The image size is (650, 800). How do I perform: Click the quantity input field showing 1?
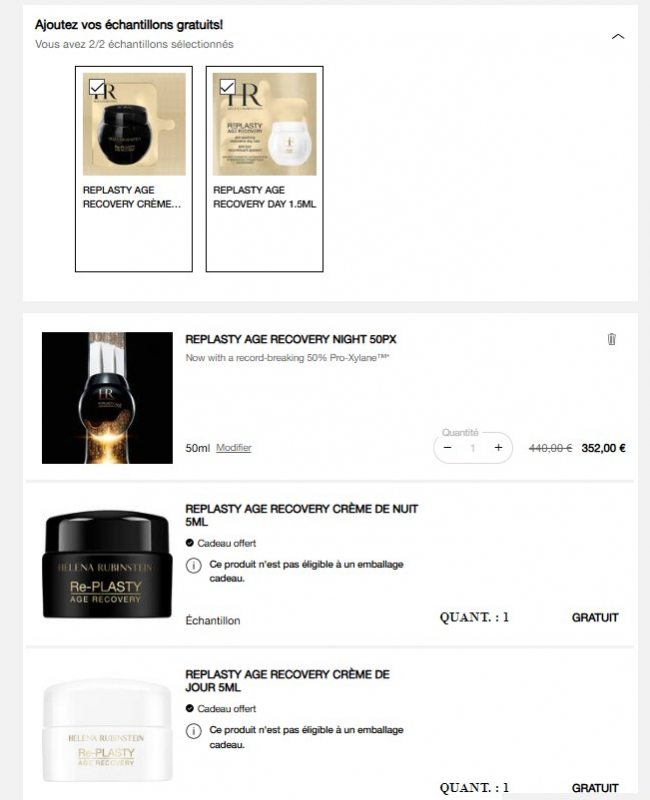pyautogui.click(x=473, y=448)
